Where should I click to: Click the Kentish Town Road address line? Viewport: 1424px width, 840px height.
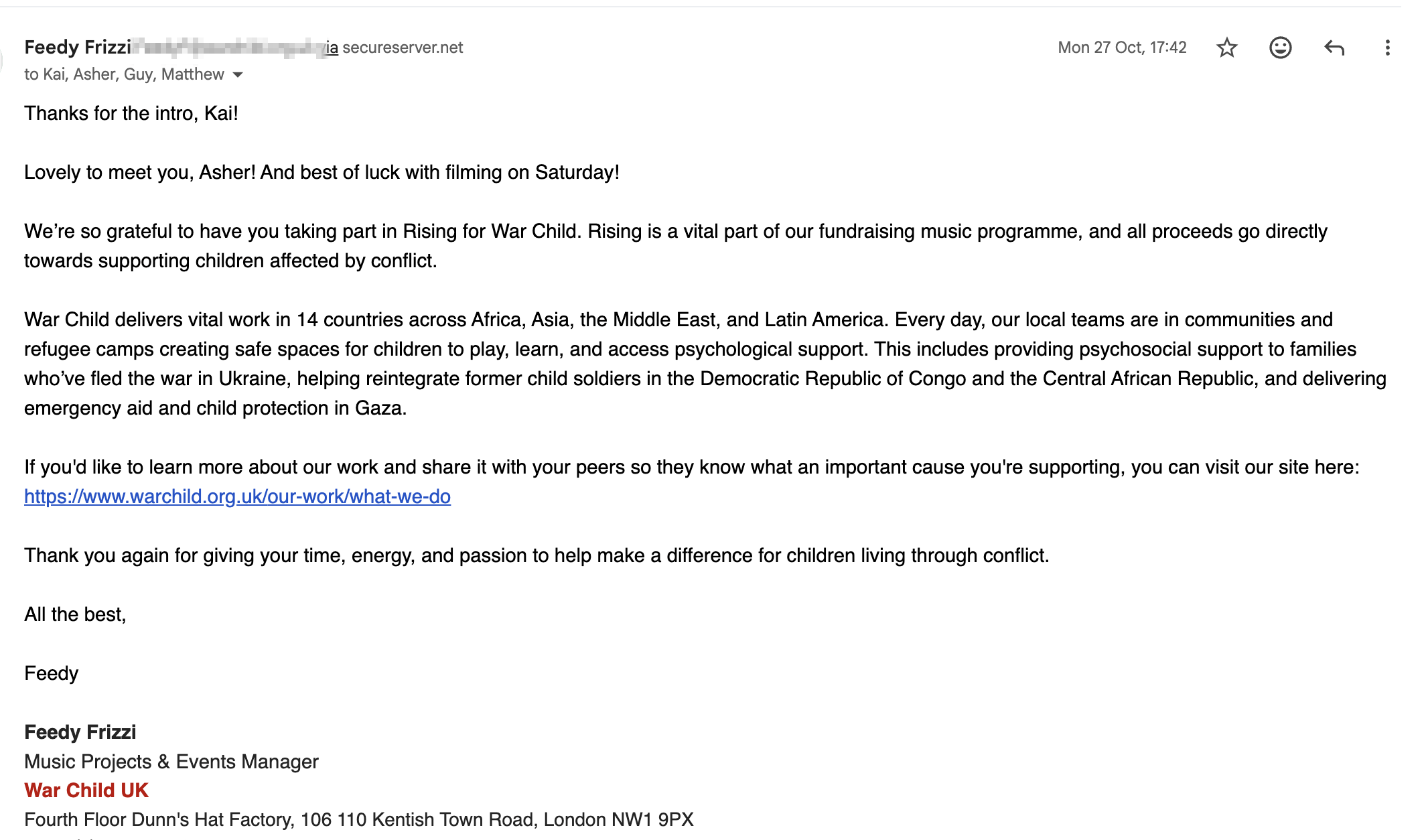[359, 819]
